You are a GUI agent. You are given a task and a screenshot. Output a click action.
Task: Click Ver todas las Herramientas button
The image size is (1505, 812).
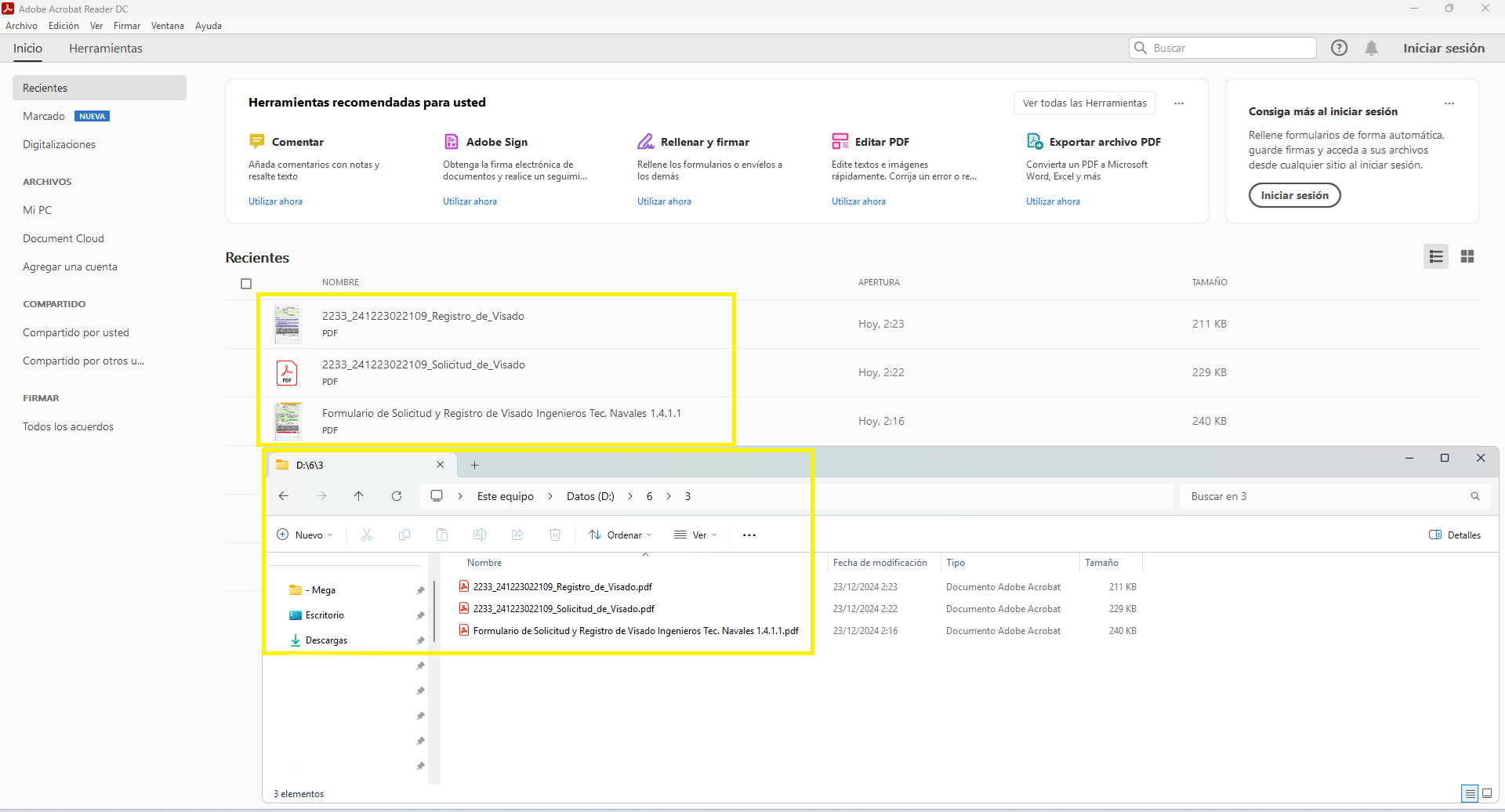coord(1084,103)
